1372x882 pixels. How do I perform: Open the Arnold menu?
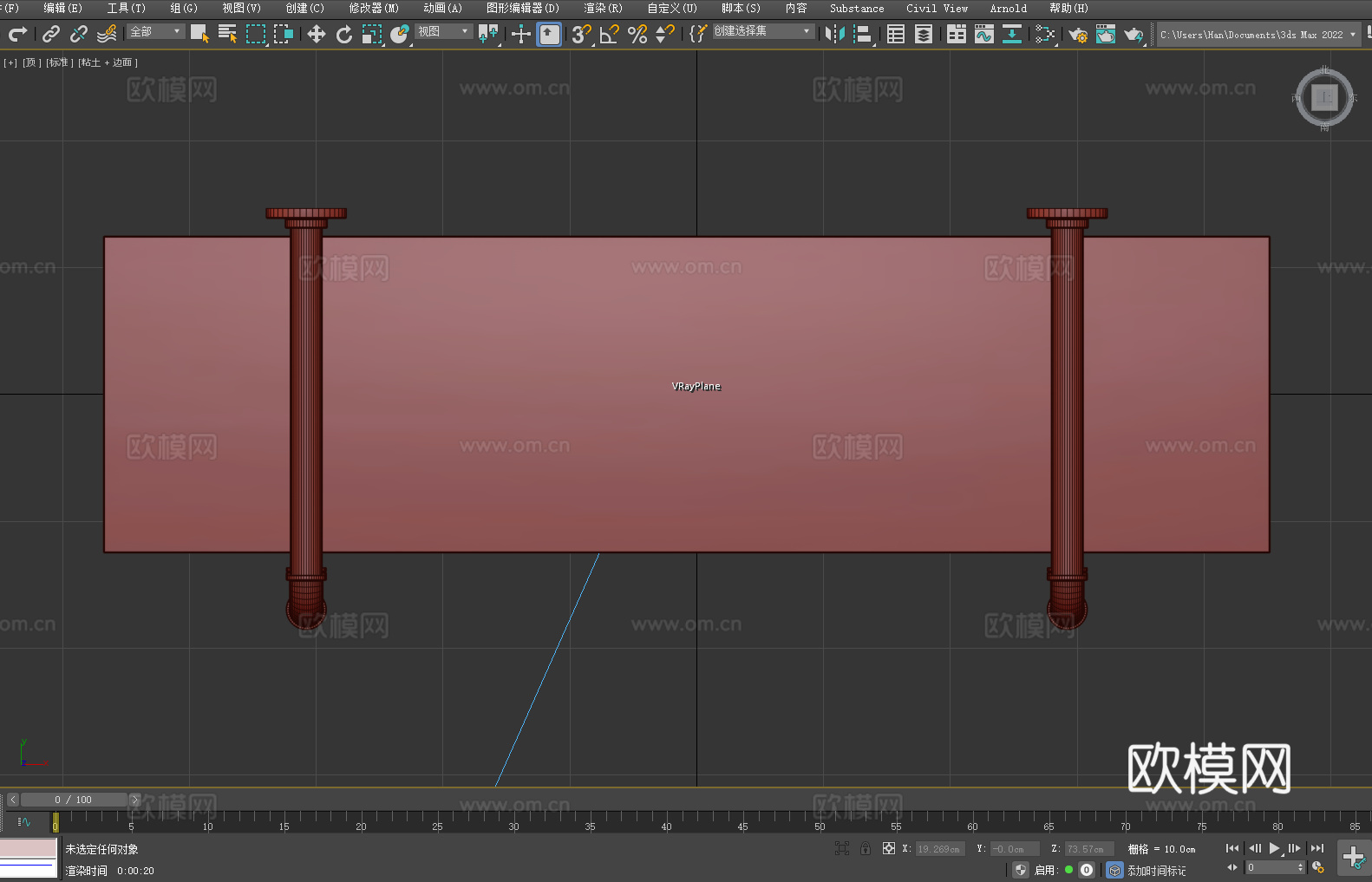1009,8
